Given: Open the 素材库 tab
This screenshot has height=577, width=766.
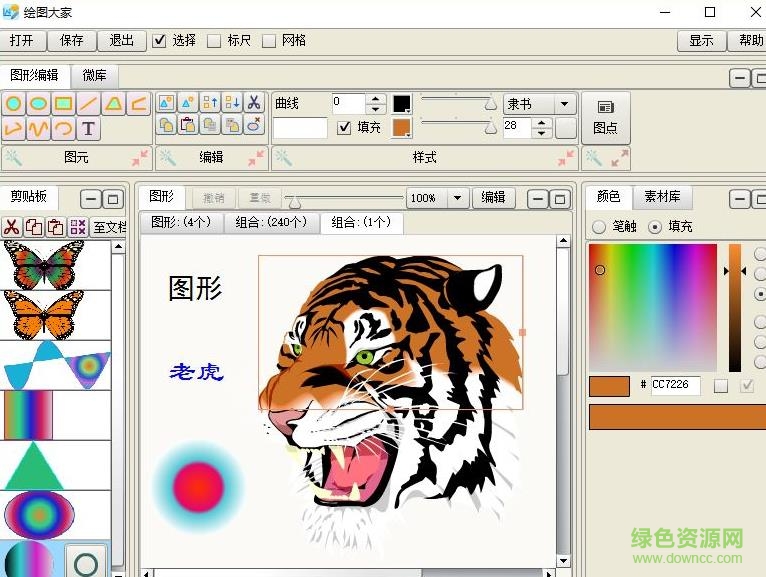Looking at the screenshot, I should (x=662, y=196).
